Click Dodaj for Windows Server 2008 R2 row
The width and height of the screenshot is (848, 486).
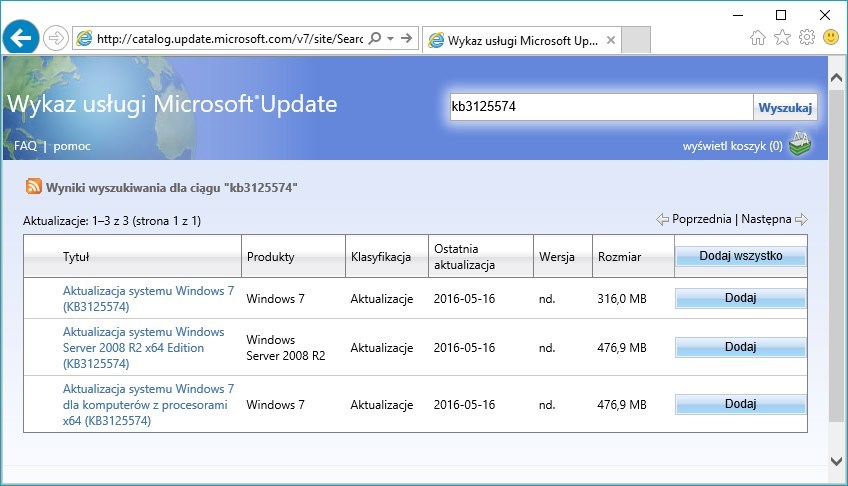click(740, 347)
